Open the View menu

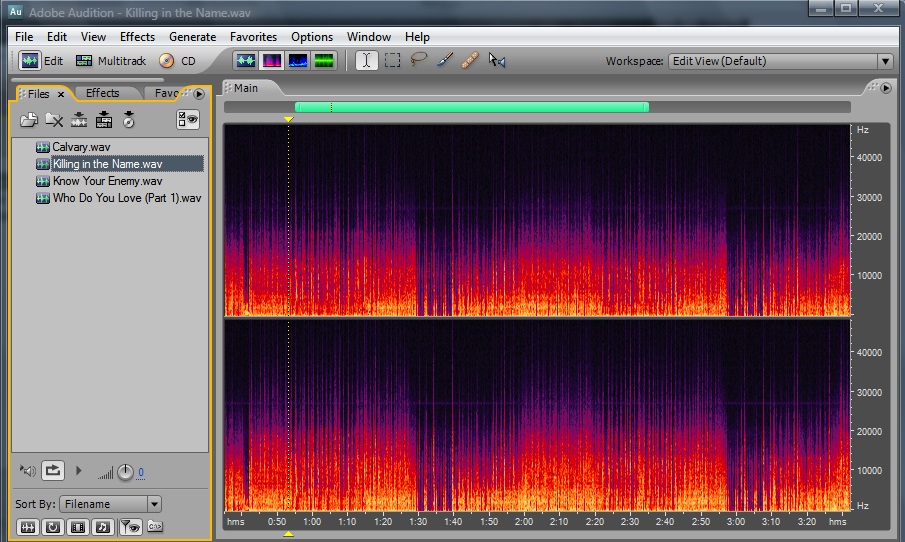(x=93, y=36)
